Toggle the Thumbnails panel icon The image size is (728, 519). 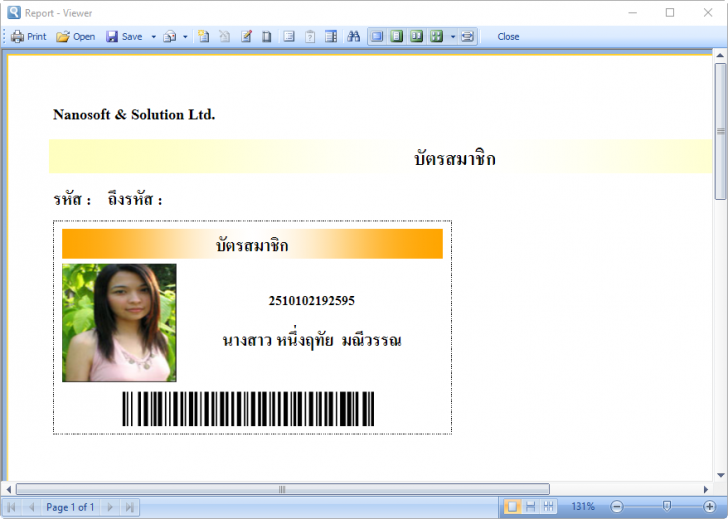click(331, 36)
